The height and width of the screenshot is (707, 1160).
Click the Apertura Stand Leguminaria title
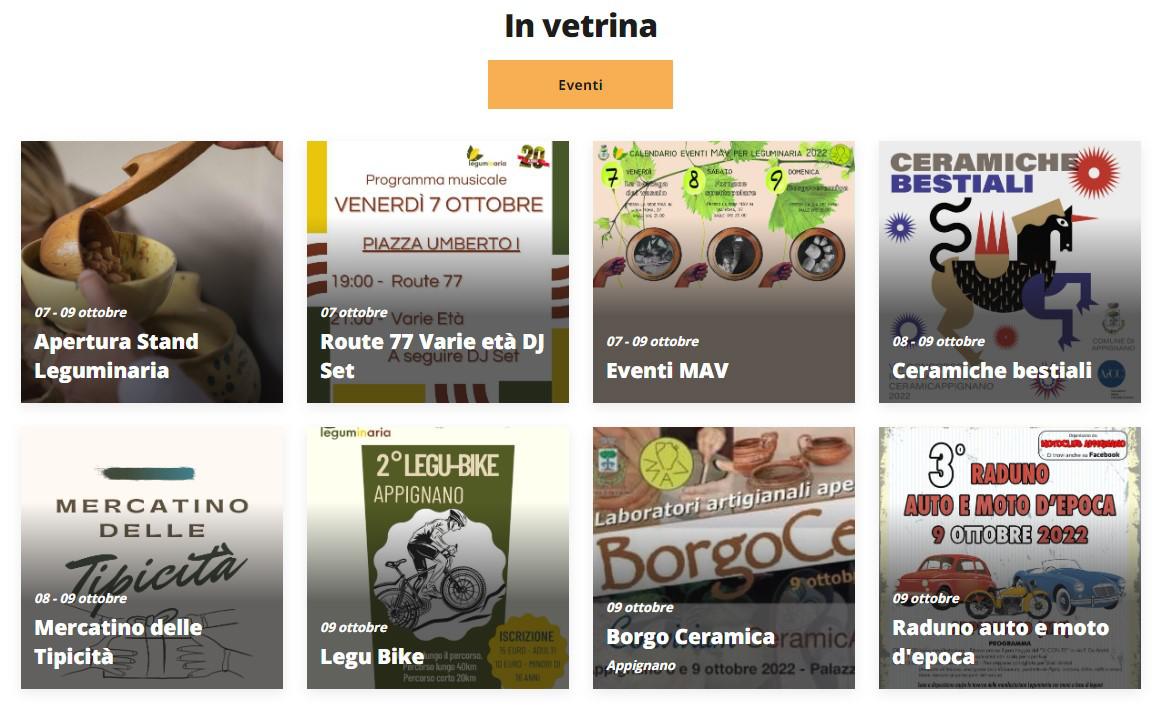coord(116,356)
